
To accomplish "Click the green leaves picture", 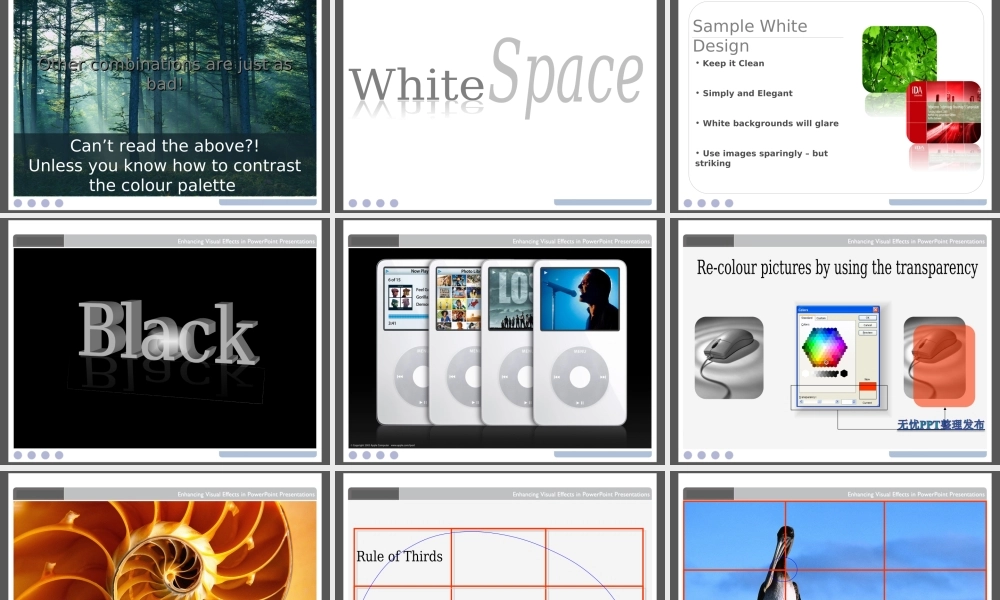I will pos(898,60).
